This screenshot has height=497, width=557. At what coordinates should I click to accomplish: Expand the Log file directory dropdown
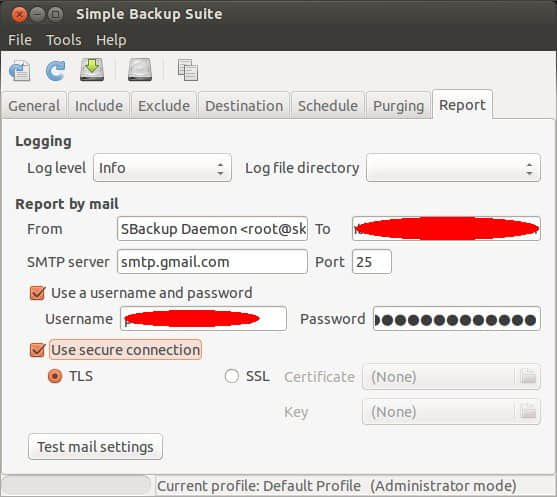click(x=453, y=168)
